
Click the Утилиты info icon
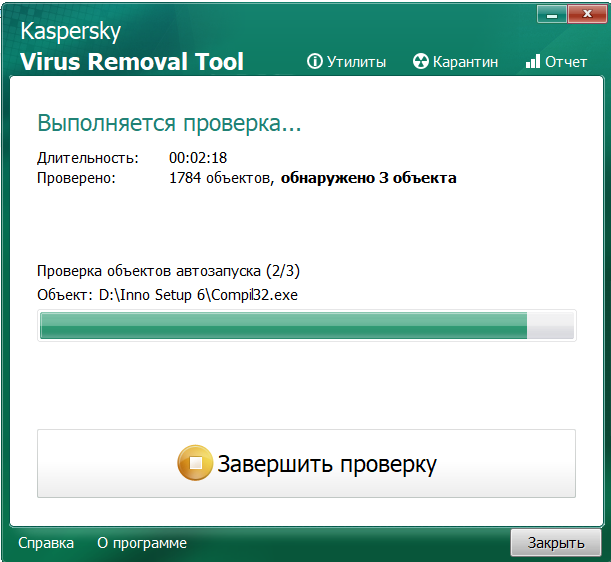point(314,61)
